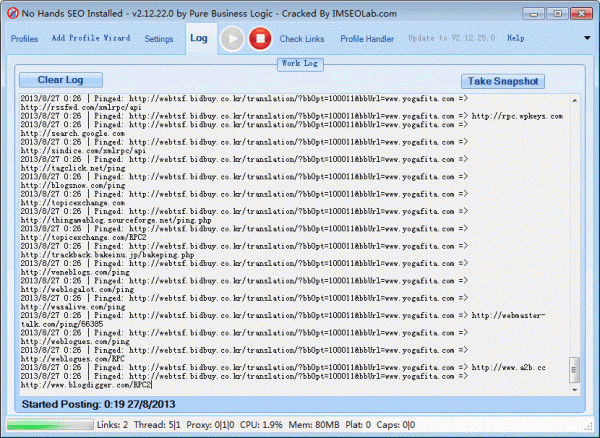The image size is (600, 438).
Task: Take a snapshot of the log
Action: pos(503,81)
